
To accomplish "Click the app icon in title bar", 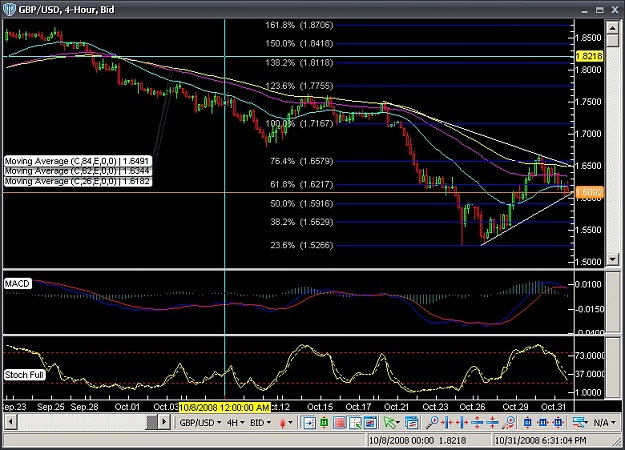I will (9, 9).
